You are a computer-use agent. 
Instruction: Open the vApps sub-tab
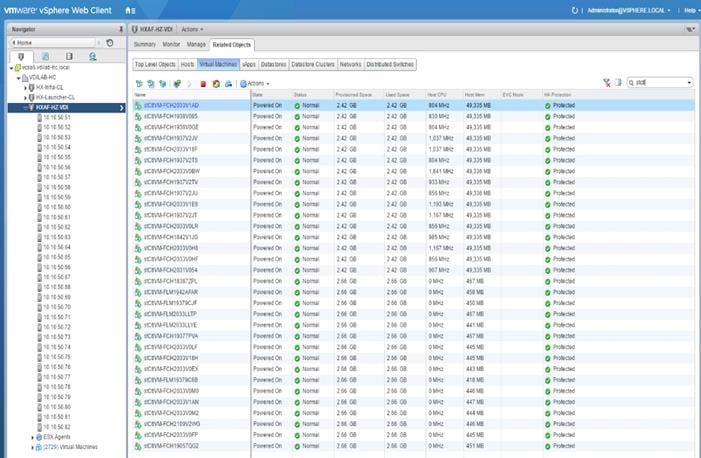pos(249,64)
